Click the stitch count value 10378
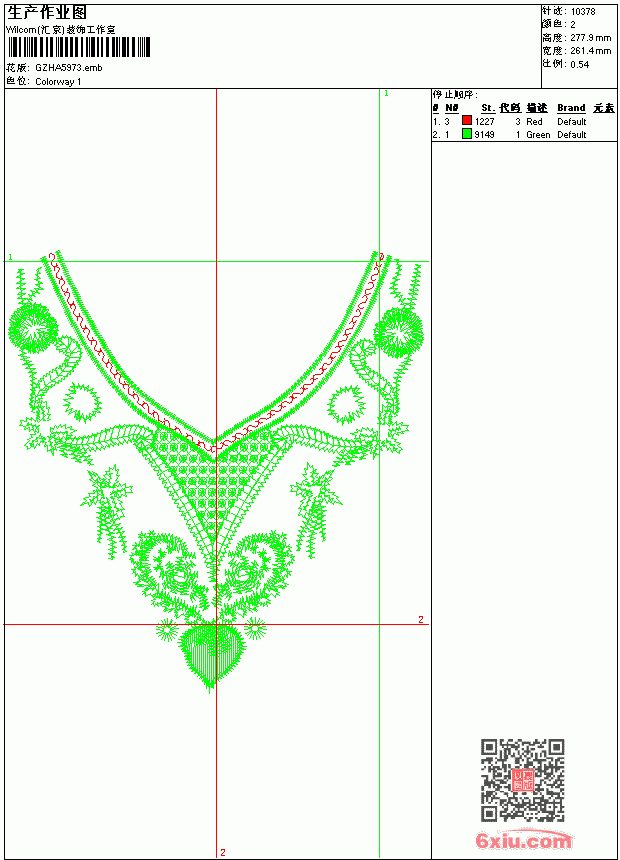Image resolution: width=620 pixels, height=860 pixels. pyautogui.click(x=583, y=12)
